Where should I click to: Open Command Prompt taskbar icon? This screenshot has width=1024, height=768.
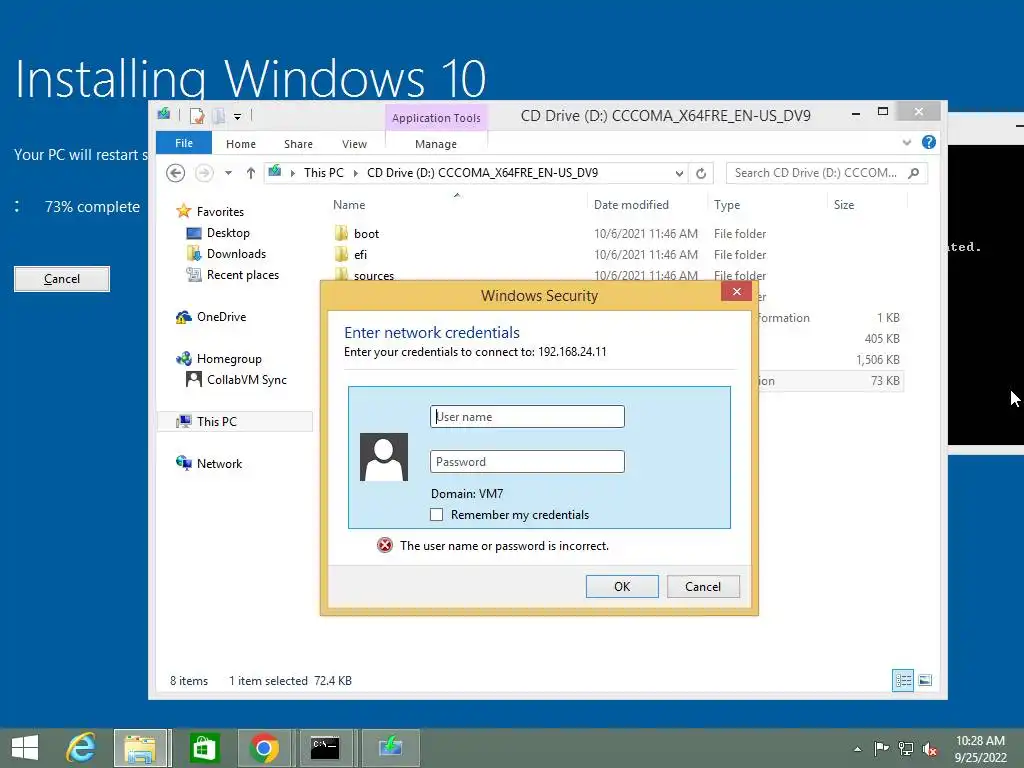click(325, 748)
